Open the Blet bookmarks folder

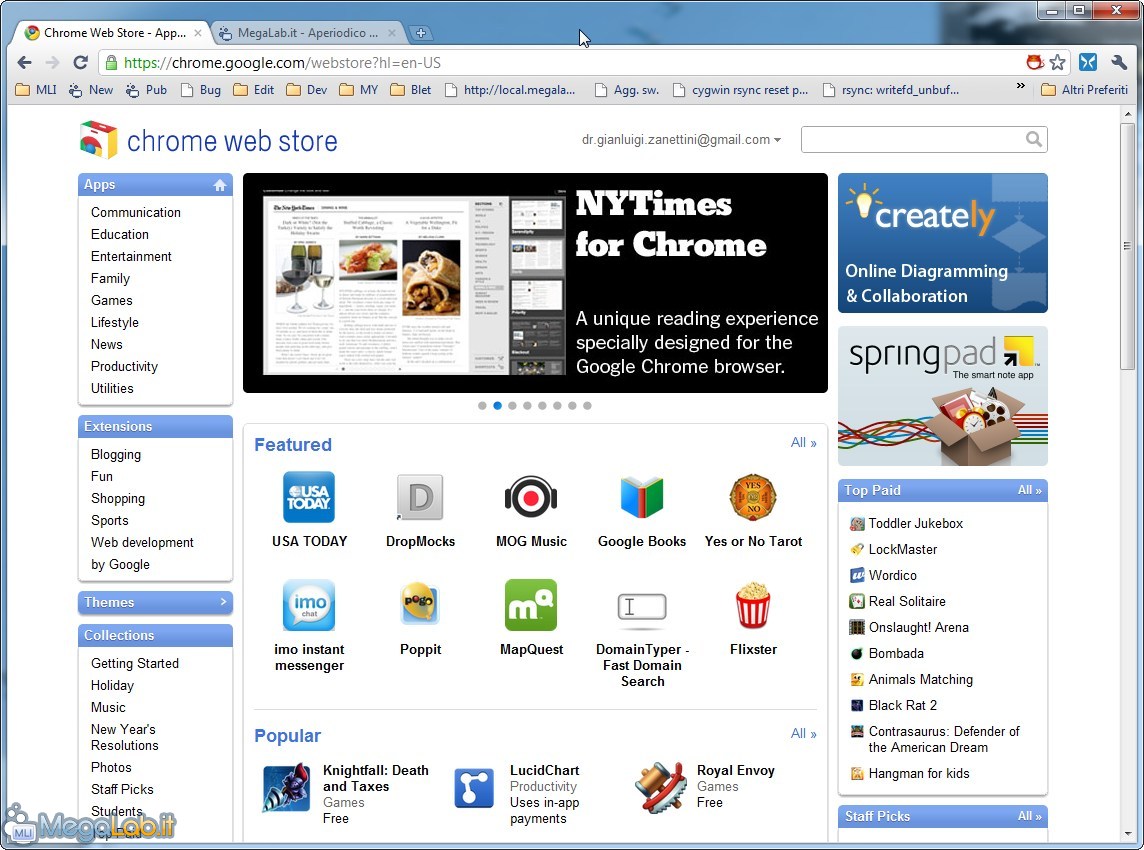point(411,90)
